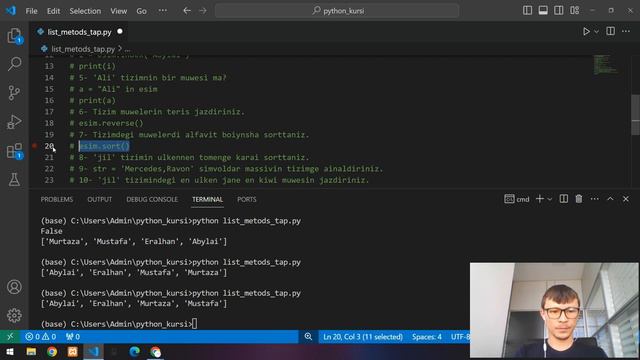
Task: Open the Go menu
Action: point(141,11)
